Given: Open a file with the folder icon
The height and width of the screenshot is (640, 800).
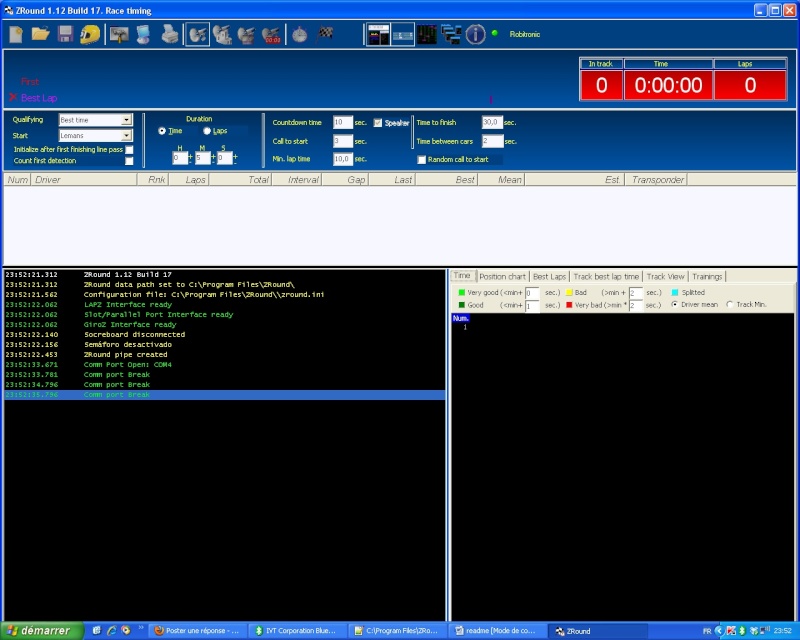Looking at the screenshot, I should pyautogui.click(x=40, y=35).
